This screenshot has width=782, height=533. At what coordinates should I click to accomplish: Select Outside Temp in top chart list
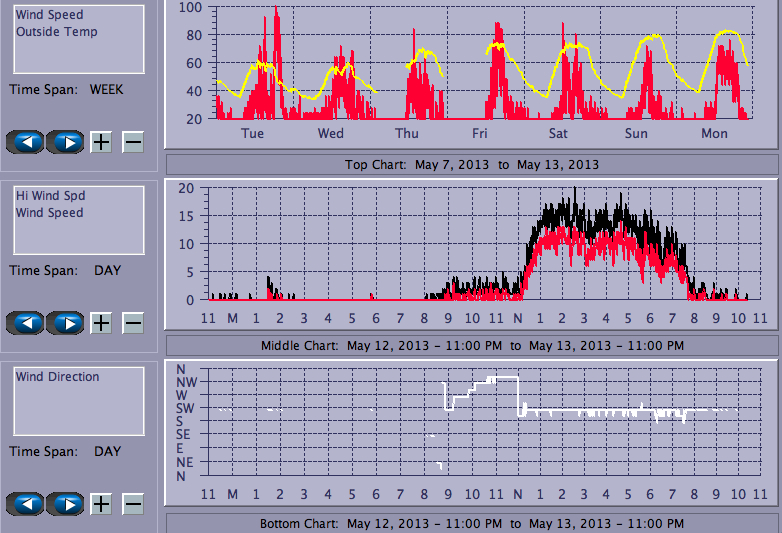(x=56, y=31)
